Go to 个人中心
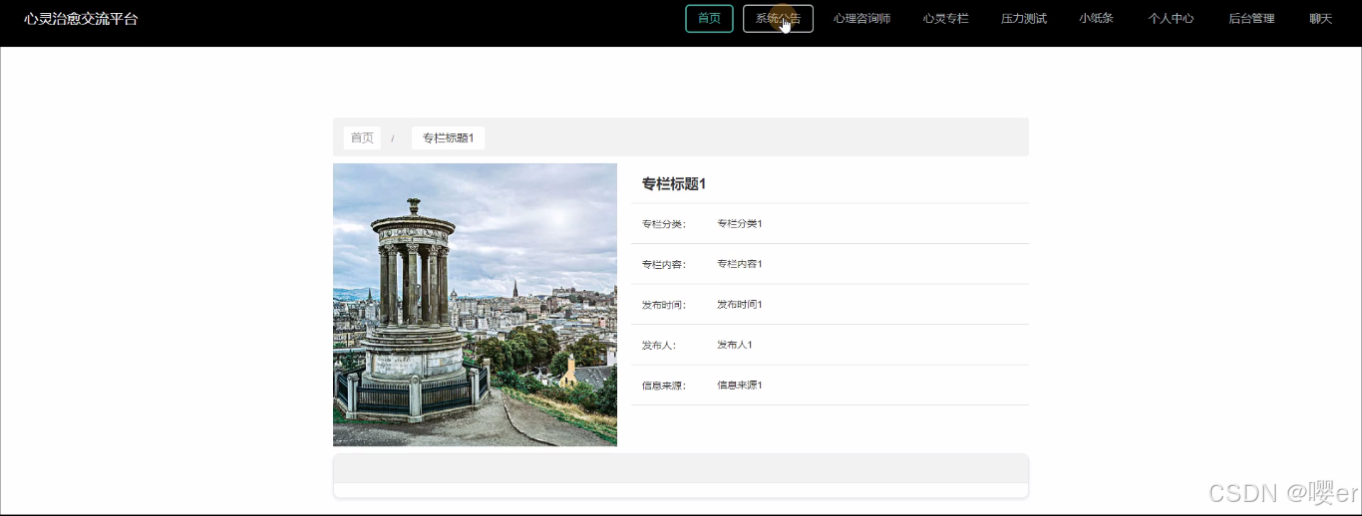1362x516 pixels. 1171,19
